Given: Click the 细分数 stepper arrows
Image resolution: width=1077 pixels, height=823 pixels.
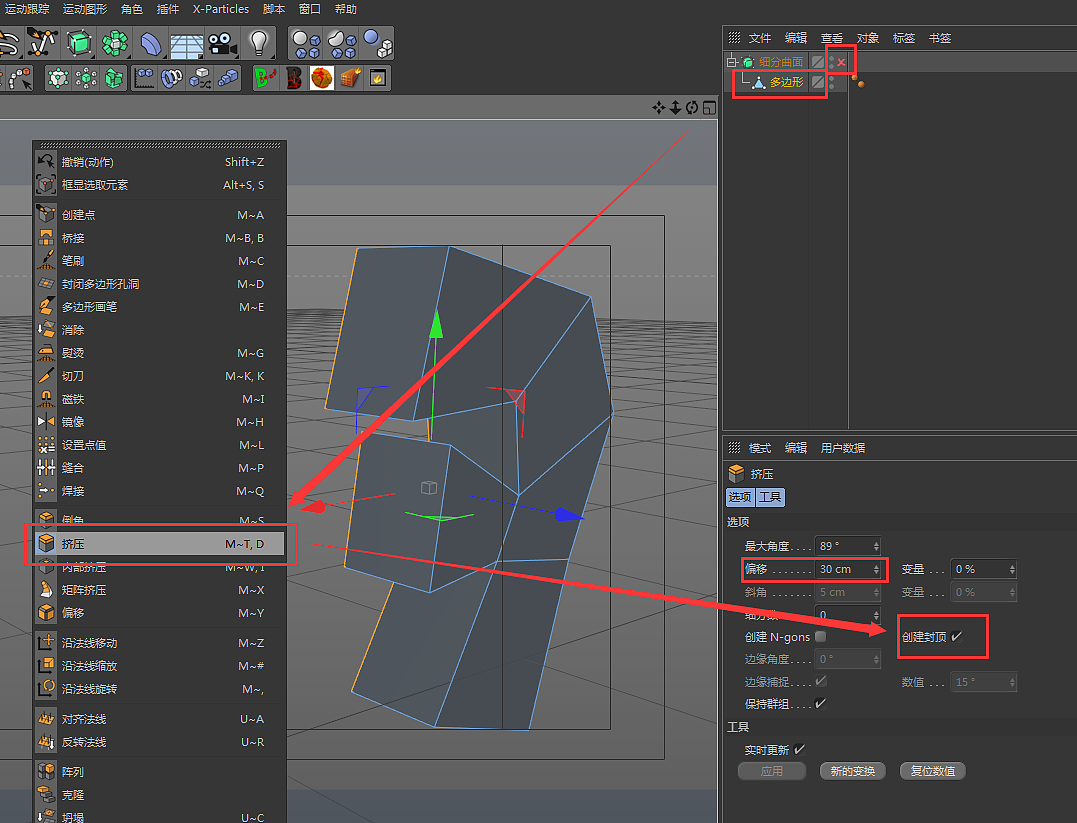Looking at the screenshot, I should click(x=876, y=614).
